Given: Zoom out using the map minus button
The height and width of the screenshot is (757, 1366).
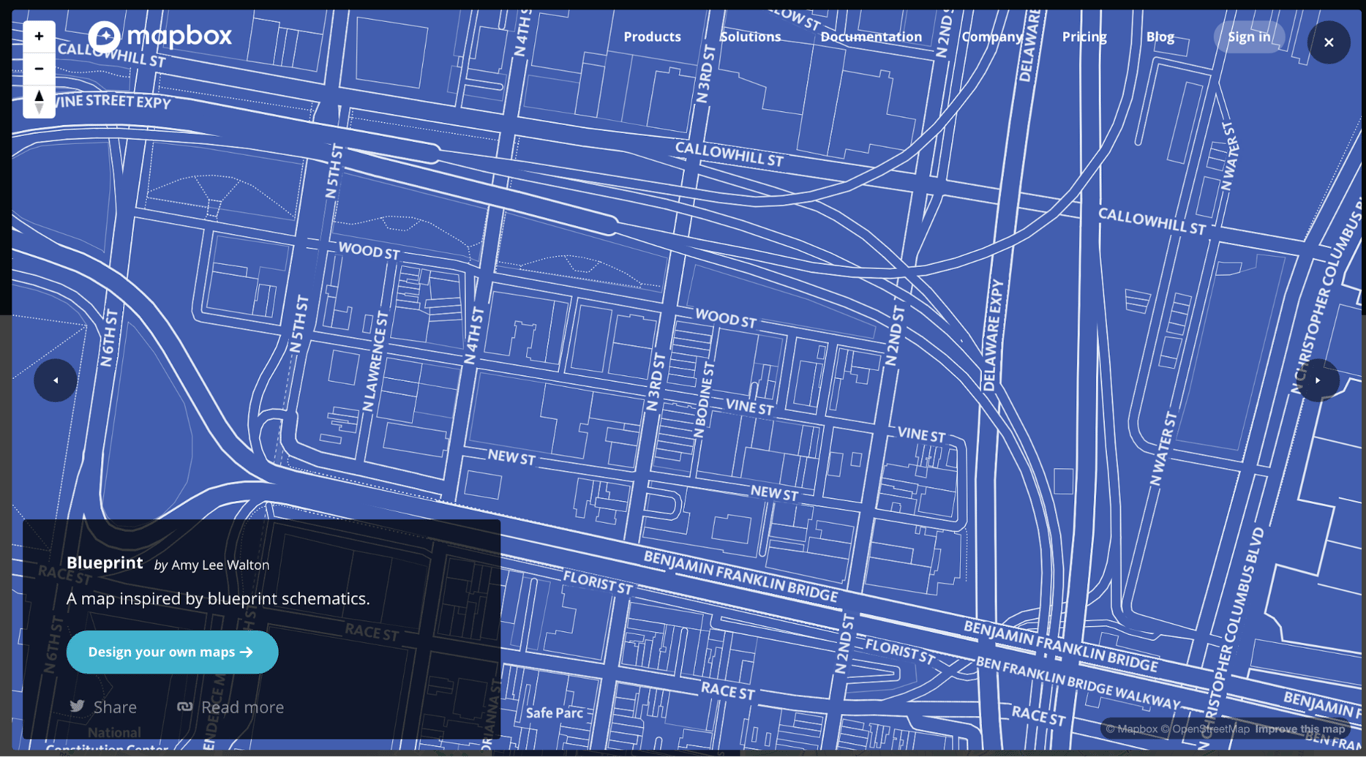Looking at the screenshot, I should [x=39, y=68].
